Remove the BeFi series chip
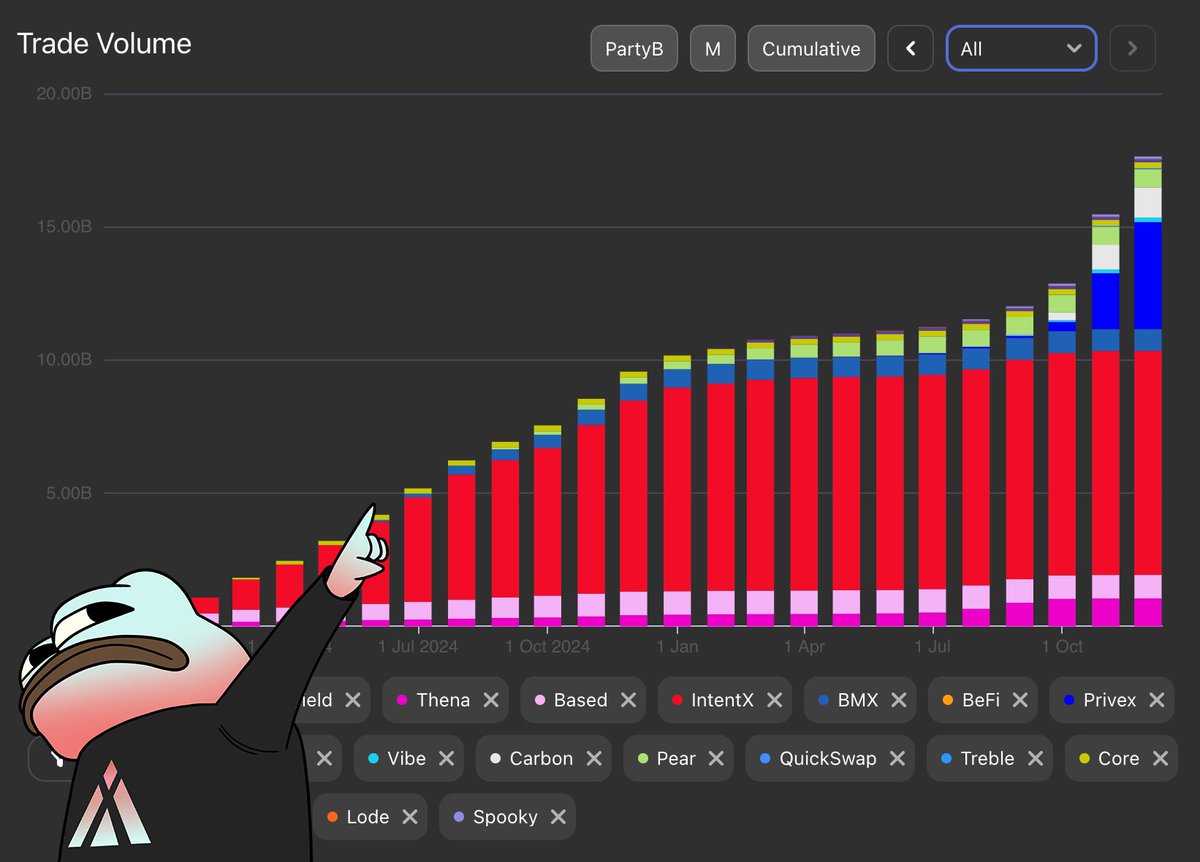This screenshot has height=862, width=1200. click(x=1020, y=700)
